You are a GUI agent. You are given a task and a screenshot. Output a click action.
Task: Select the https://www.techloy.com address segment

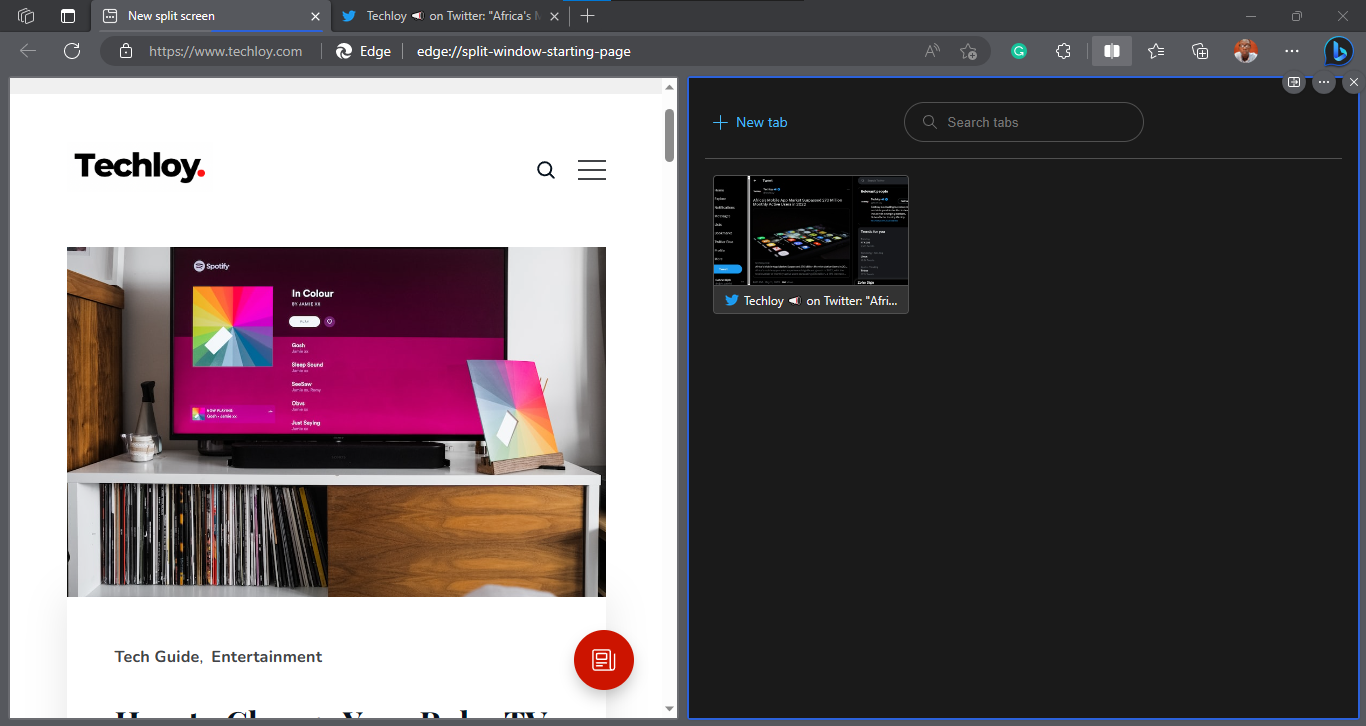[x=225, y=51]
